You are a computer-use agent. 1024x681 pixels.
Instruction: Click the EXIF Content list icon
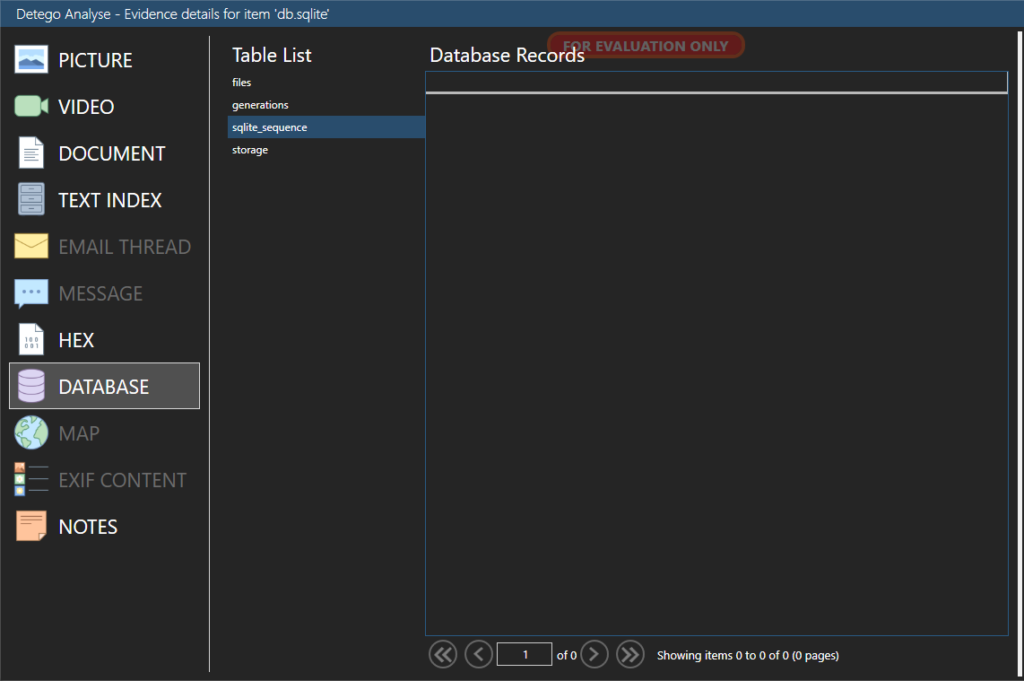[x=31, y=479]
